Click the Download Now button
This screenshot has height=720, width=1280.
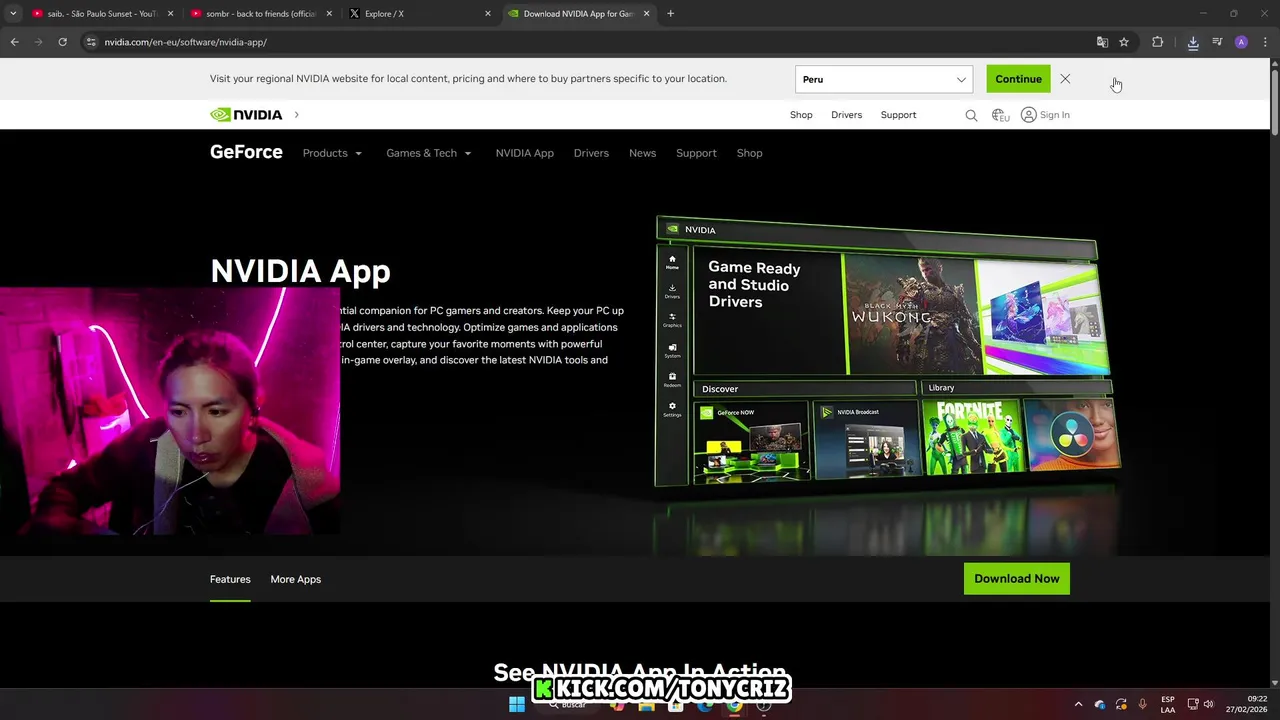(x=1016, y=578)
